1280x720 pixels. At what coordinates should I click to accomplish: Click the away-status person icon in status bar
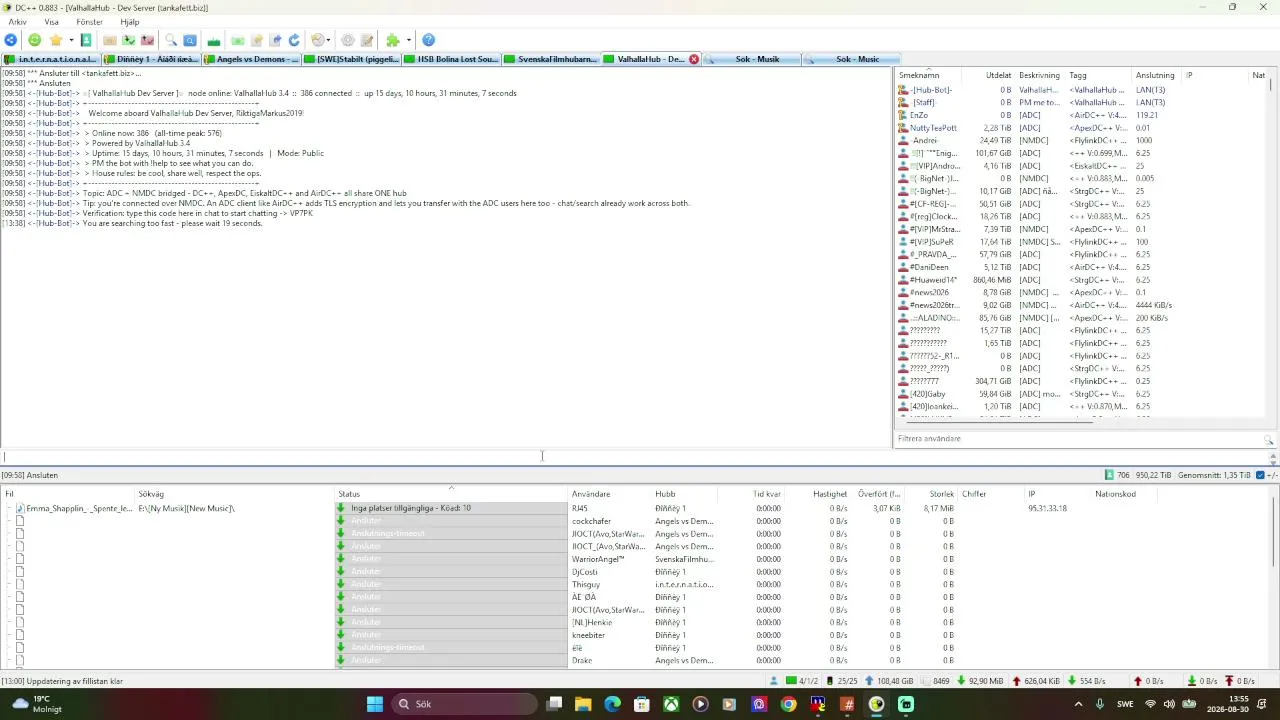774,681
